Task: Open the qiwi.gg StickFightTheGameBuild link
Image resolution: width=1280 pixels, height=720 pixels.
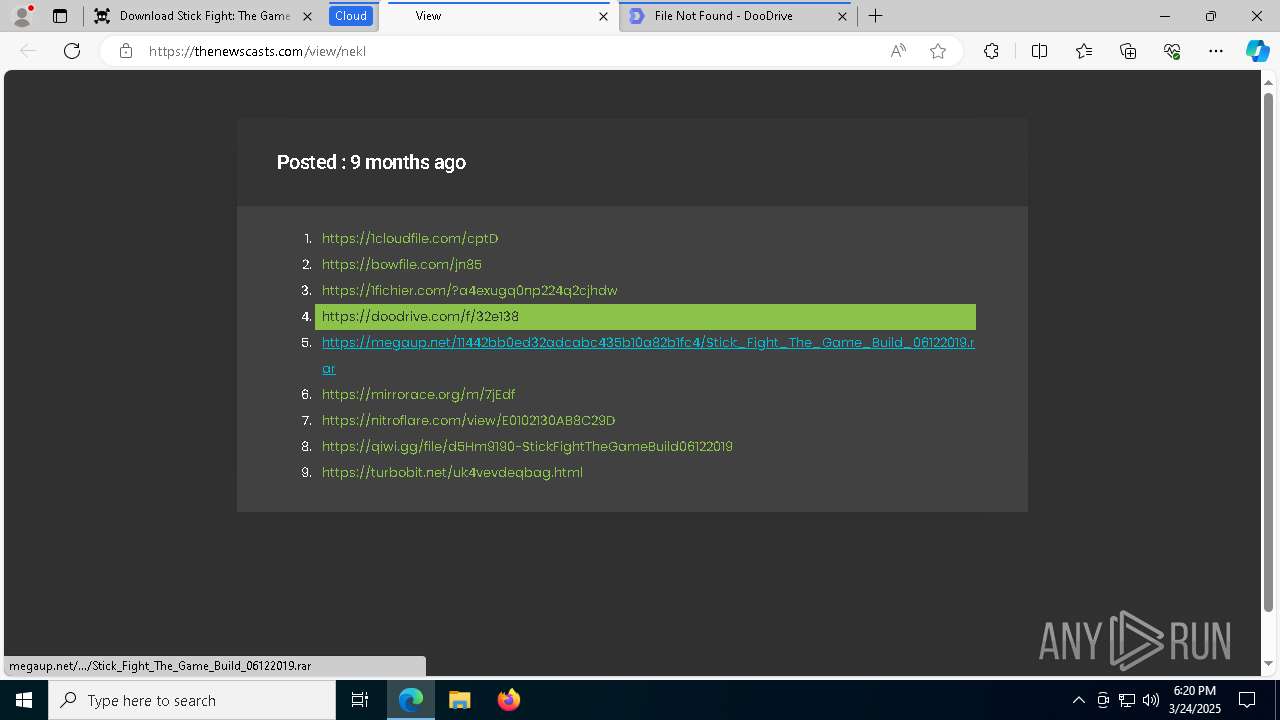Action: (x=527, y=446)
